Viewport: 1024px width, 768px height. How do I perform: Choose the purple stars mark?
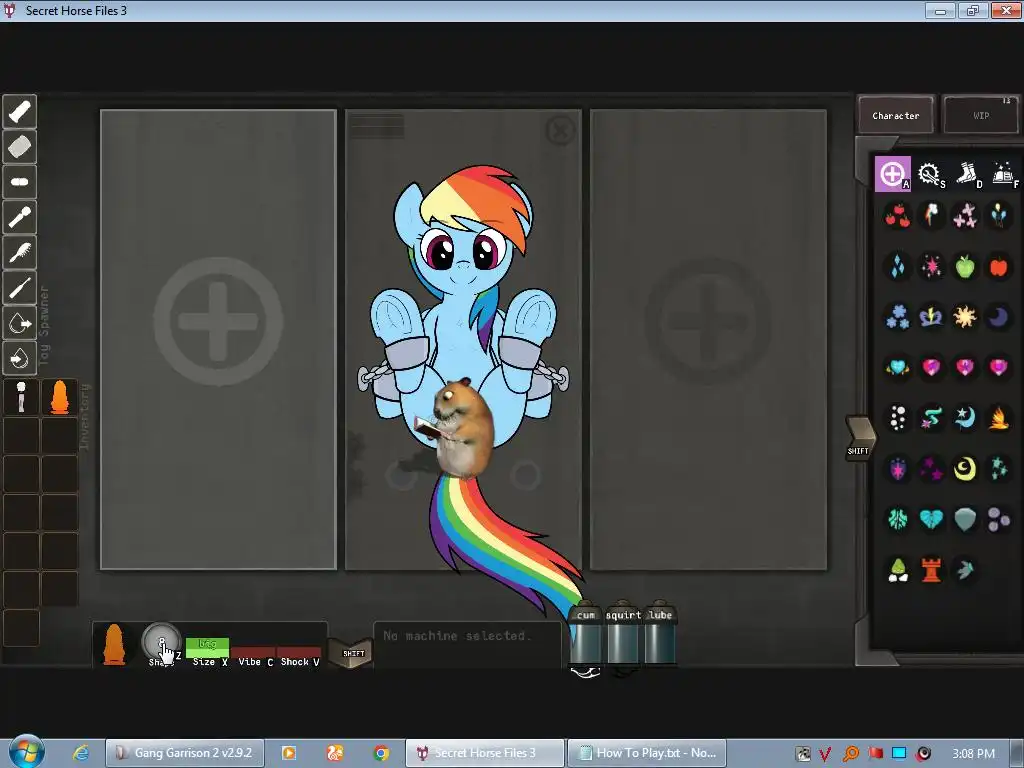[x=931, y=469]
